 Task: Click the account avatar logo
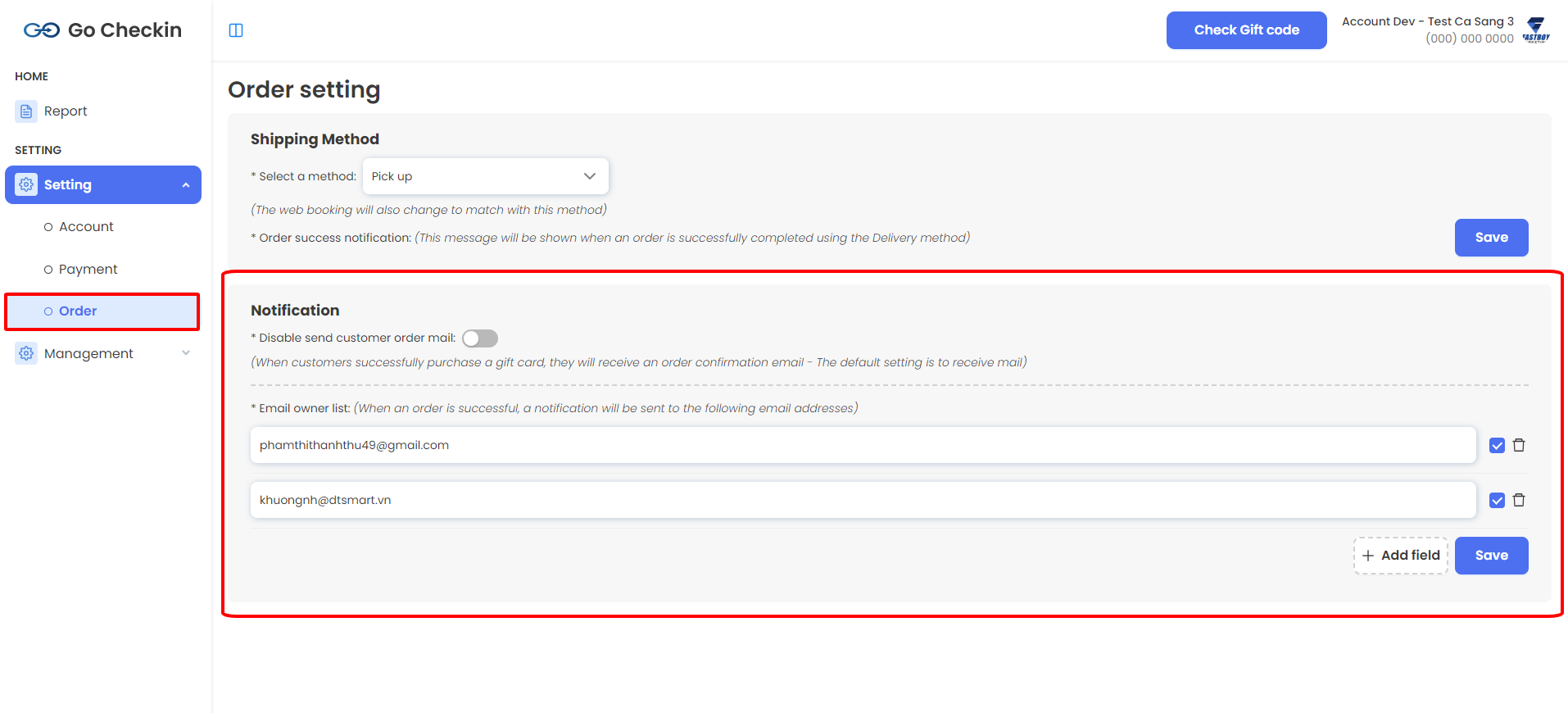[1536, 30]
